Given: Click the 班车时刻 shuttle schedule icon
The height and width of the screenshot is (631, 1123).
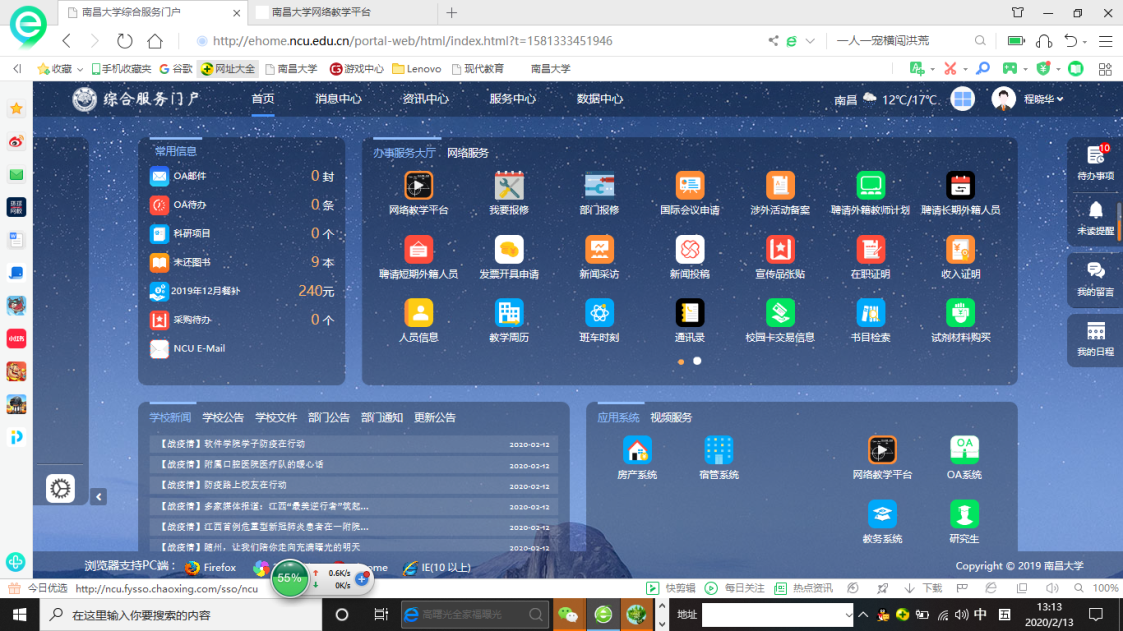Looking at the screenshot, I should click(x=599, y=314).
